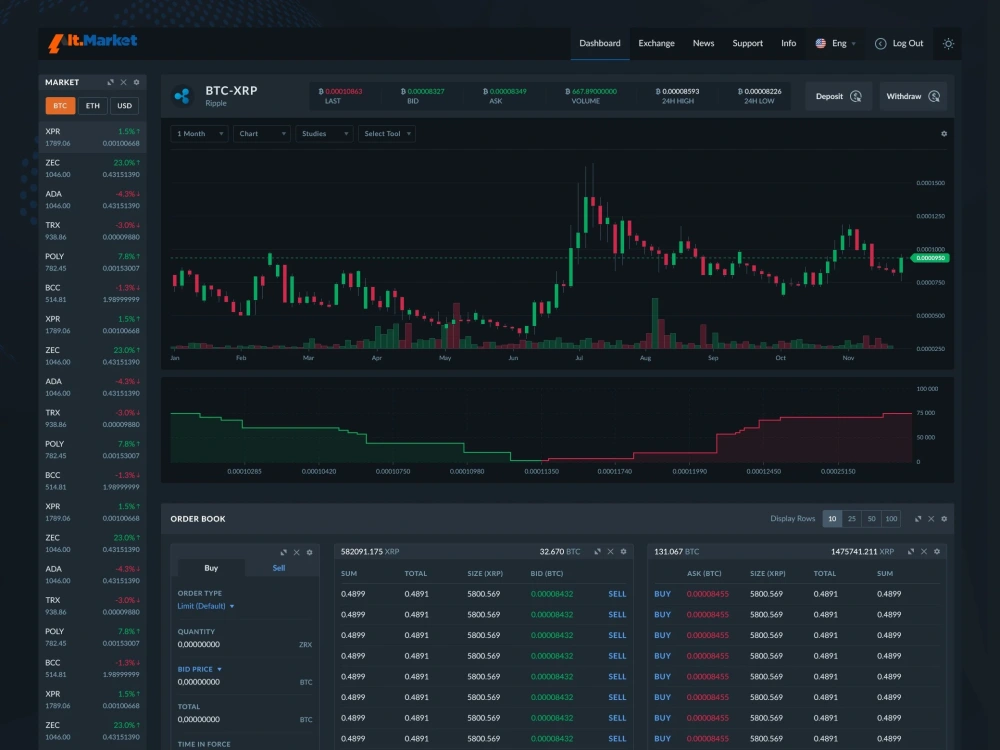Click the Total input field

point(245,719)
